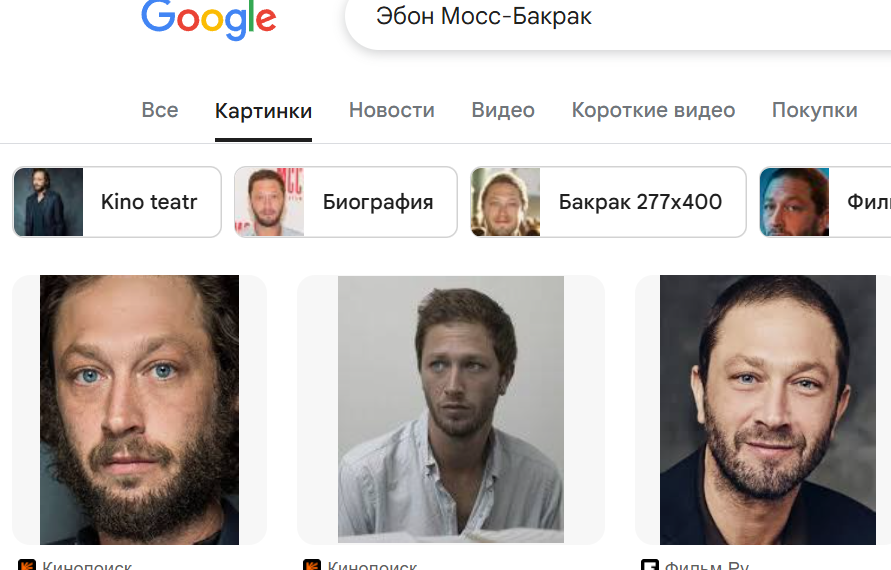Click the Фильм.Ру site favicon icon
Viewport: 891px width, 570px height.
(649, 565)
